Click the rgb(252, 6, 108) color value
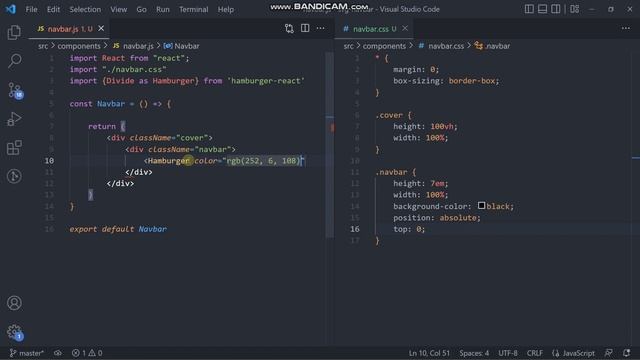Image resolution: width=640 pixels, height=360 pixels. pos(263,161)
